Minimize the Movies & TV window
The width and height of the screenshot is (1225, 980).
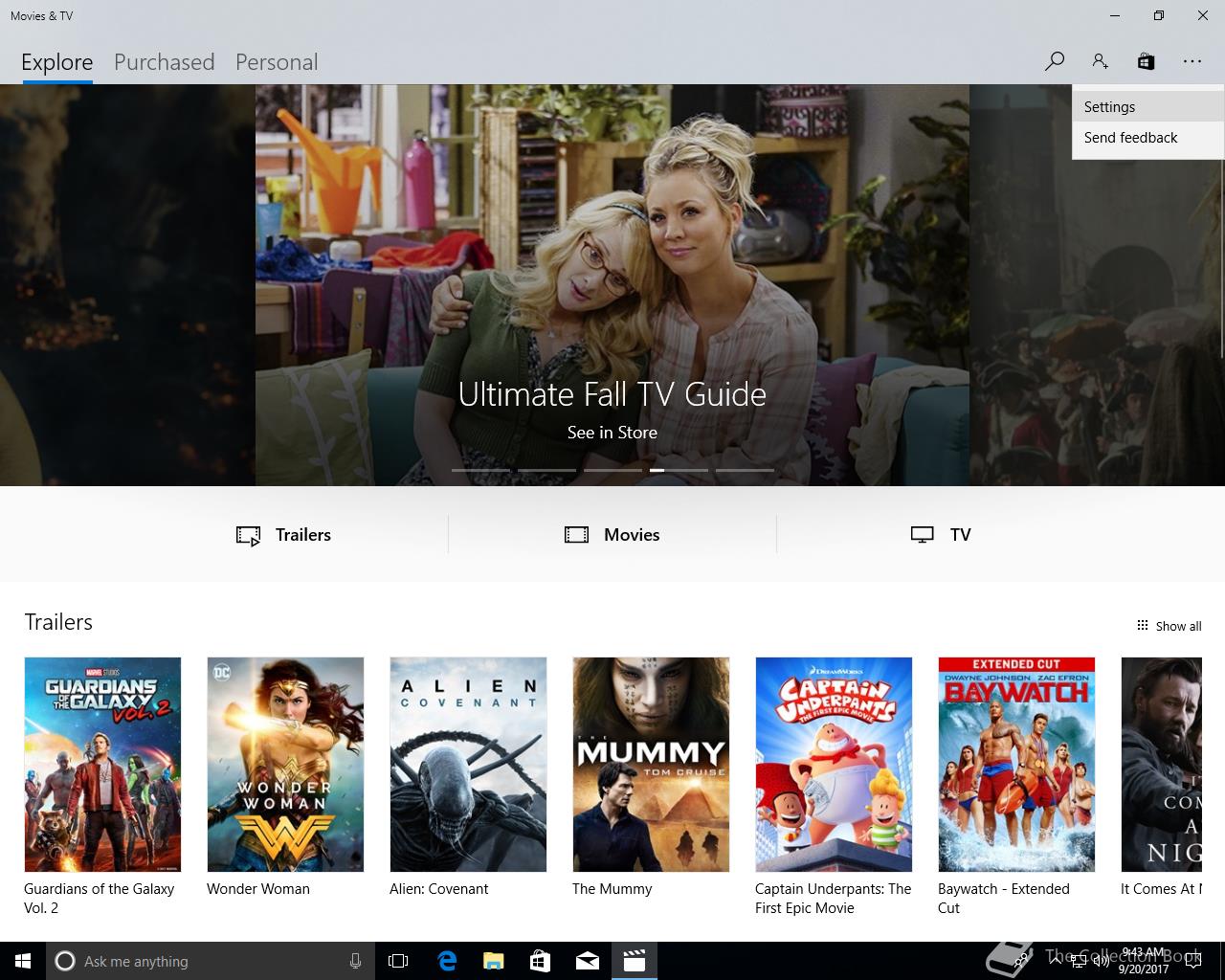(x=1115, y=15)
